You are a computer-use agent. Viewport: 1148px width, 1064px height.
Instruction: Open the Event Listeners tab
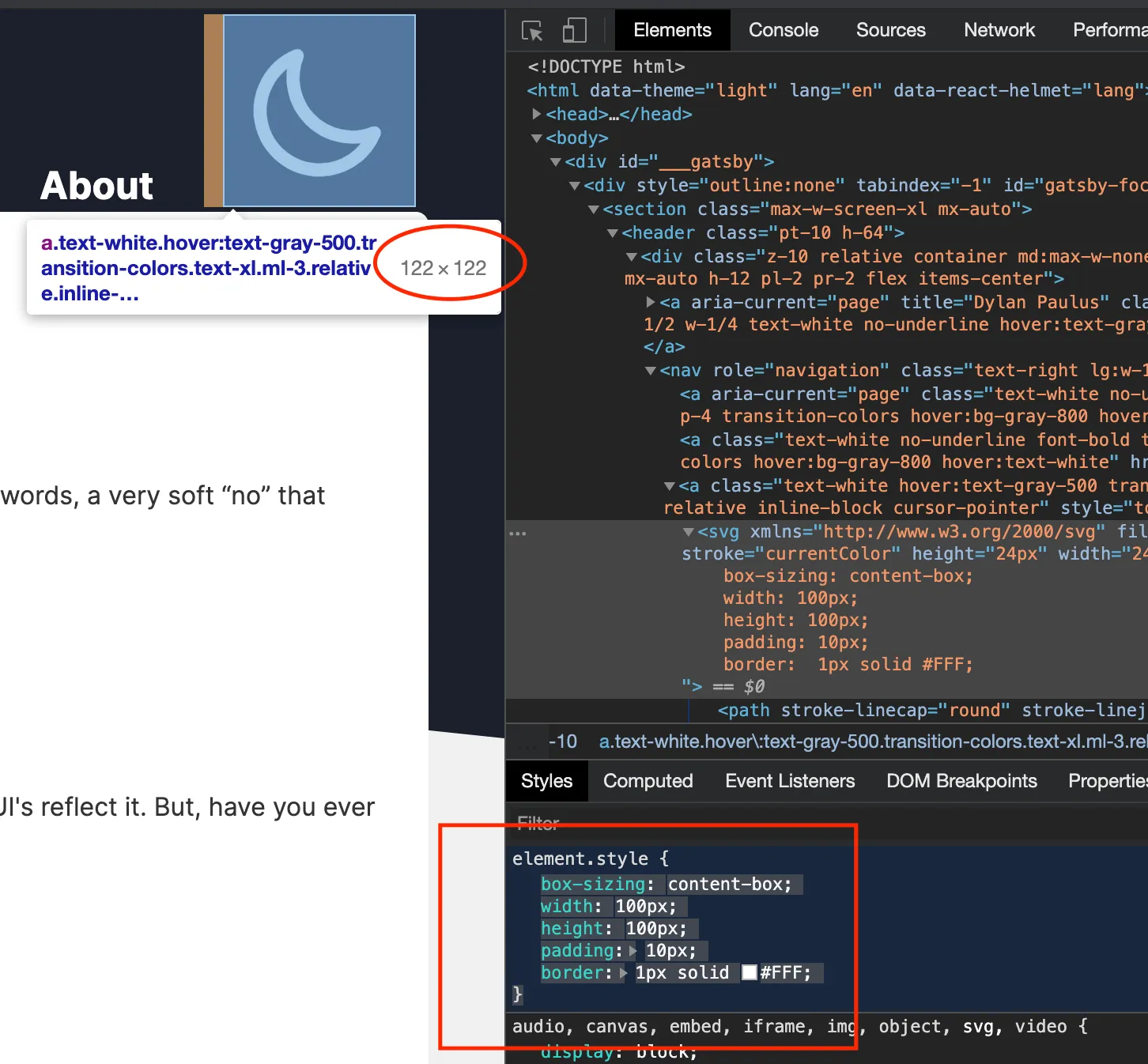pos(789,781)
